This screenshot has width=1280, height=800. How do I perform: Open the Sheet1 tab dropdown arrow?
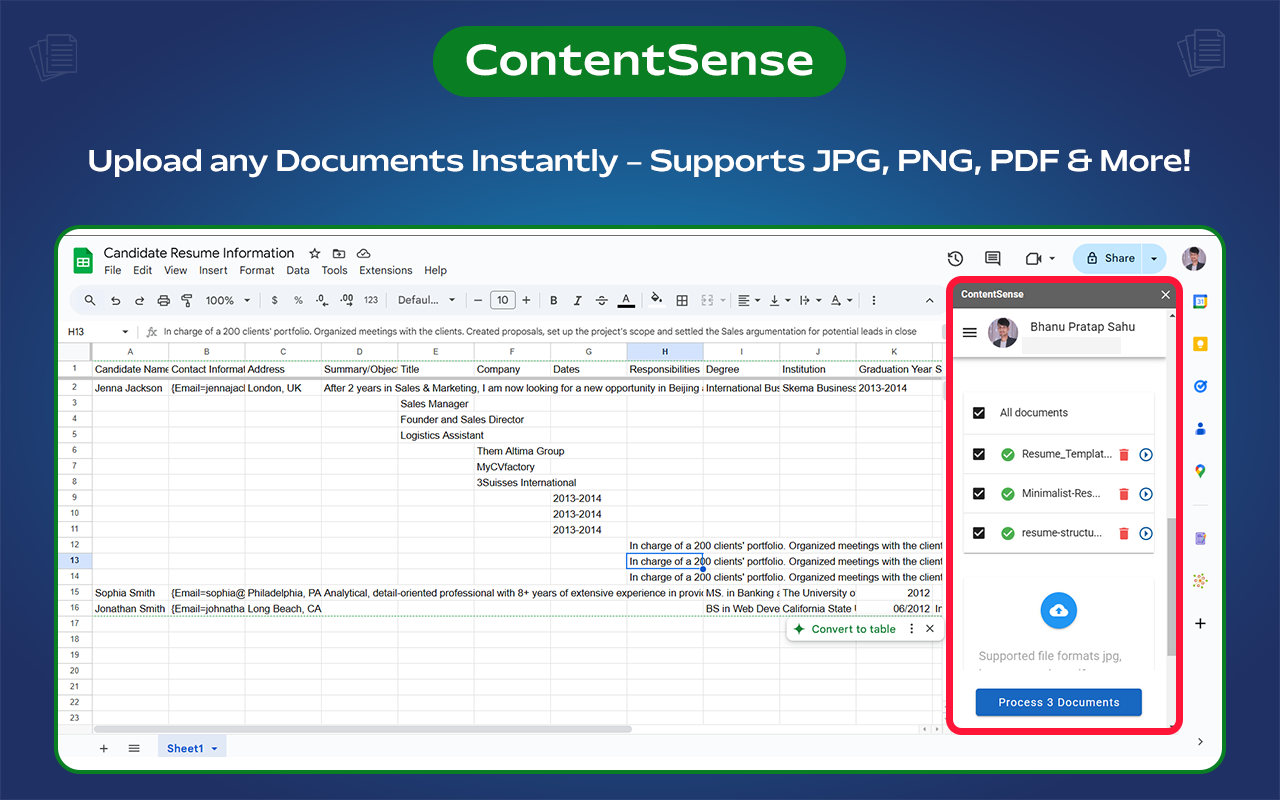click(x=214, y=749)
